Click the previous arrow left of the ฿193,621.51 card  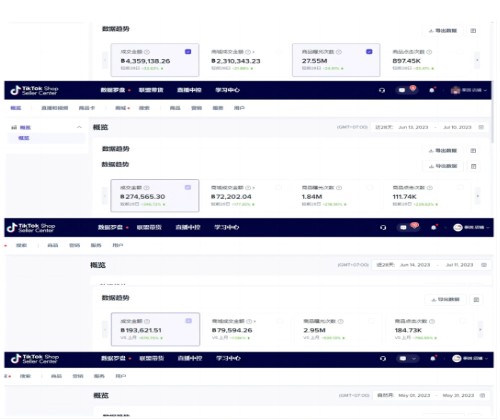tap(105, 329)
